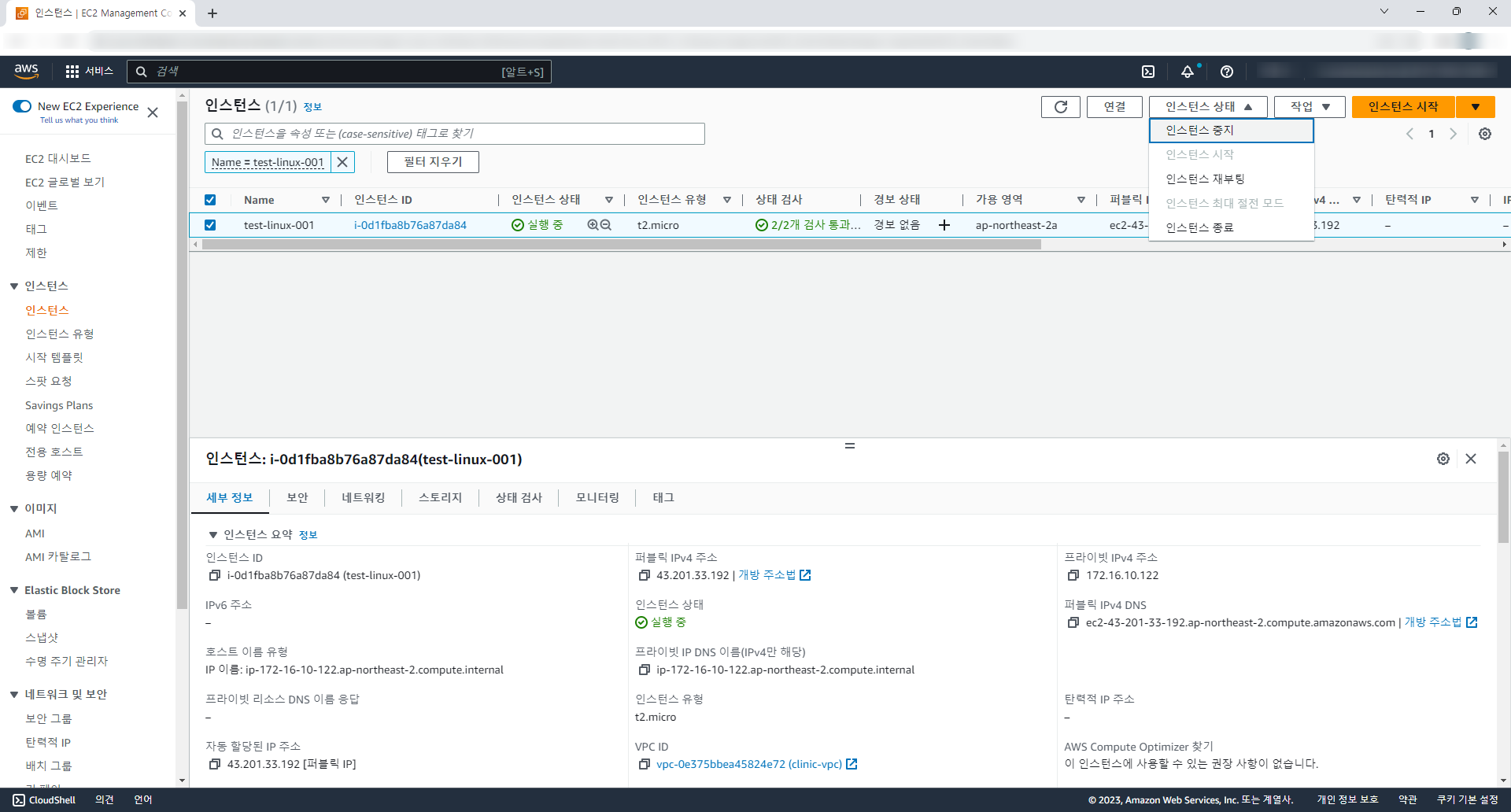This screenshot has width=1511, height=812.
Task: Copy the VPC ID
Action: tap(644, 764)
